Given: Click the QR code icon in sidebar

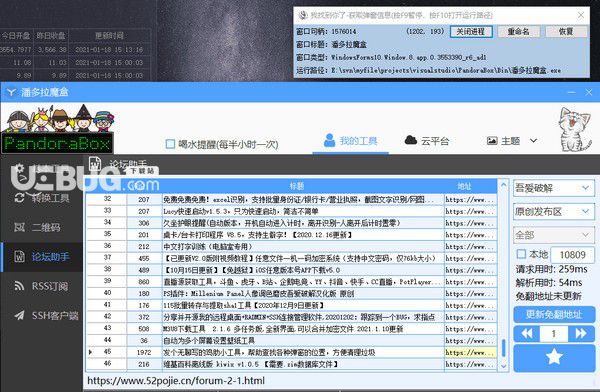Looking at the screenshot, I should coord(20,227).
